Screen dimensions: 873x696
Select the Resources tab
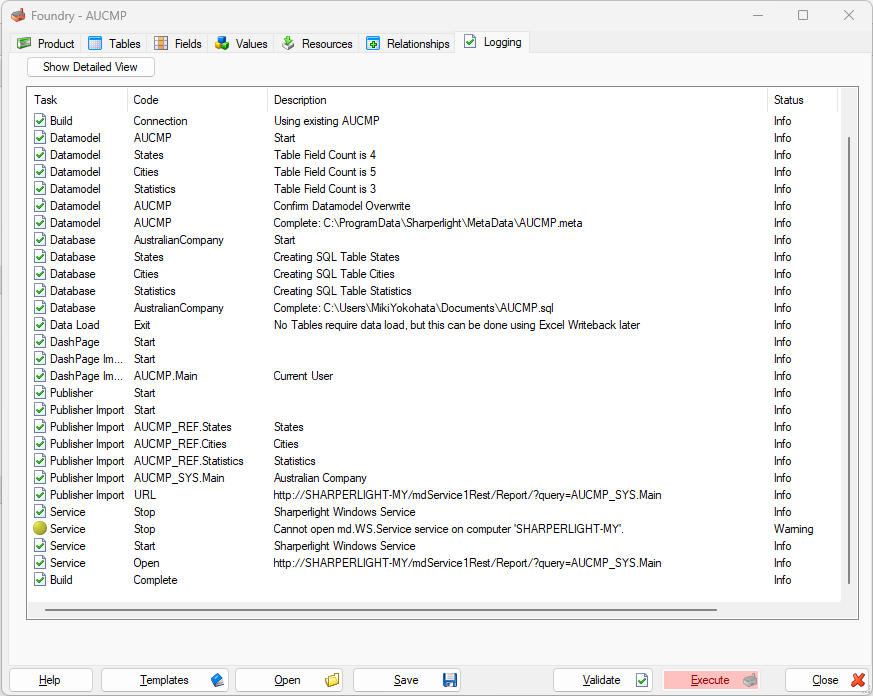pos(317,43)
